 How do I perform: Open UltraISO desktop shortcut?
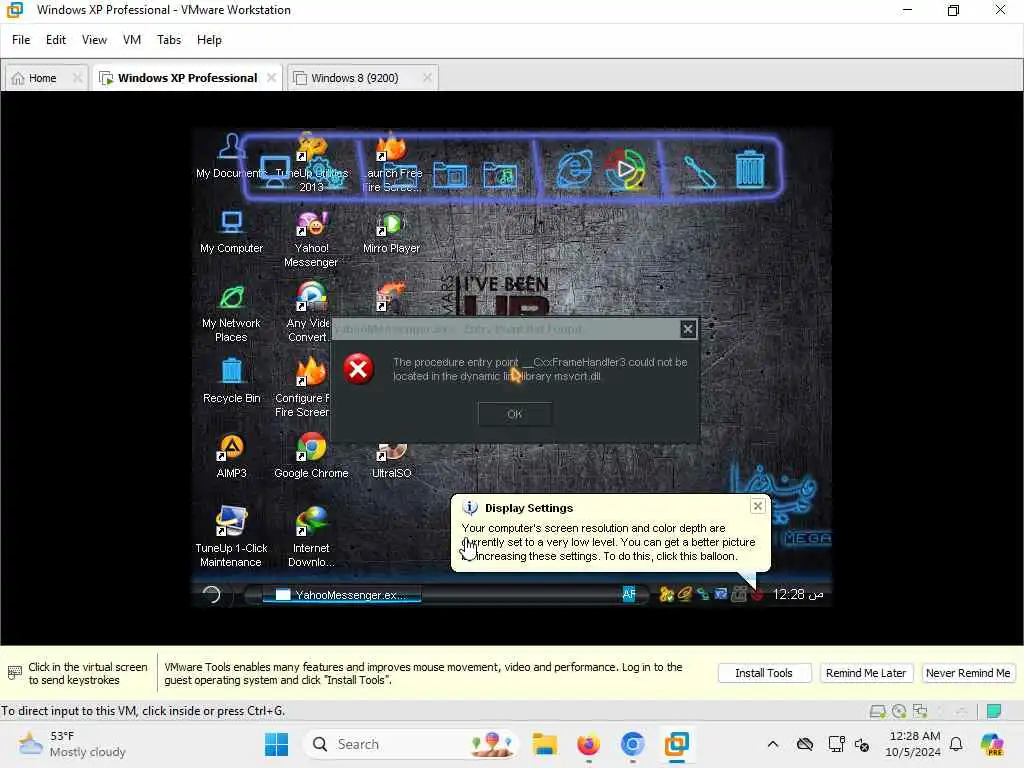tap(391, 460)
